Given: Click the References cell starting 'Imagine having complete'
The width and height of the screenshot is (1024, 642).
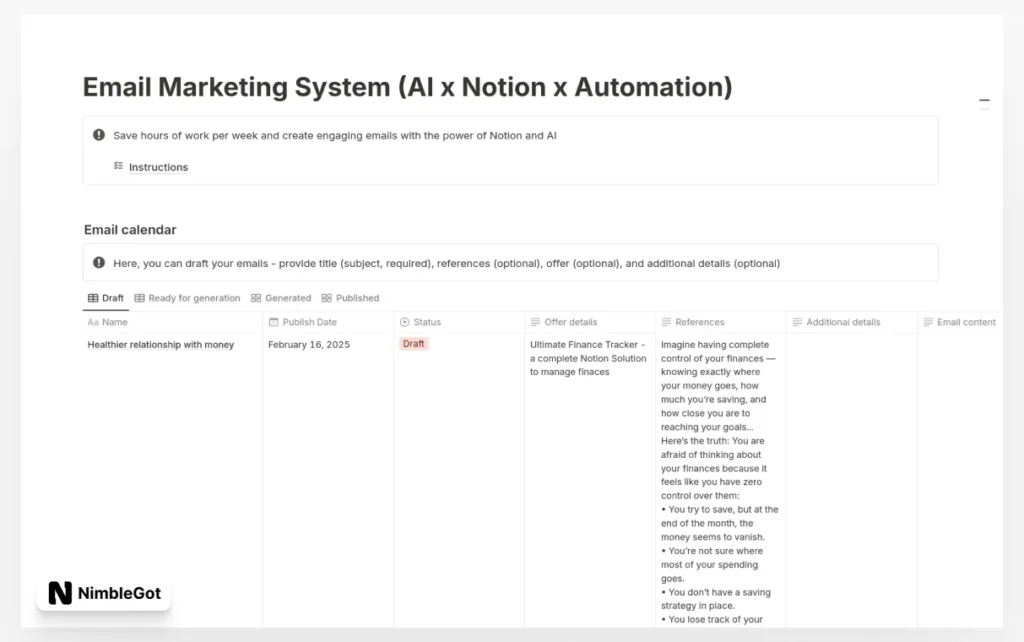Looking at the screenshot, I should (720, 482).
